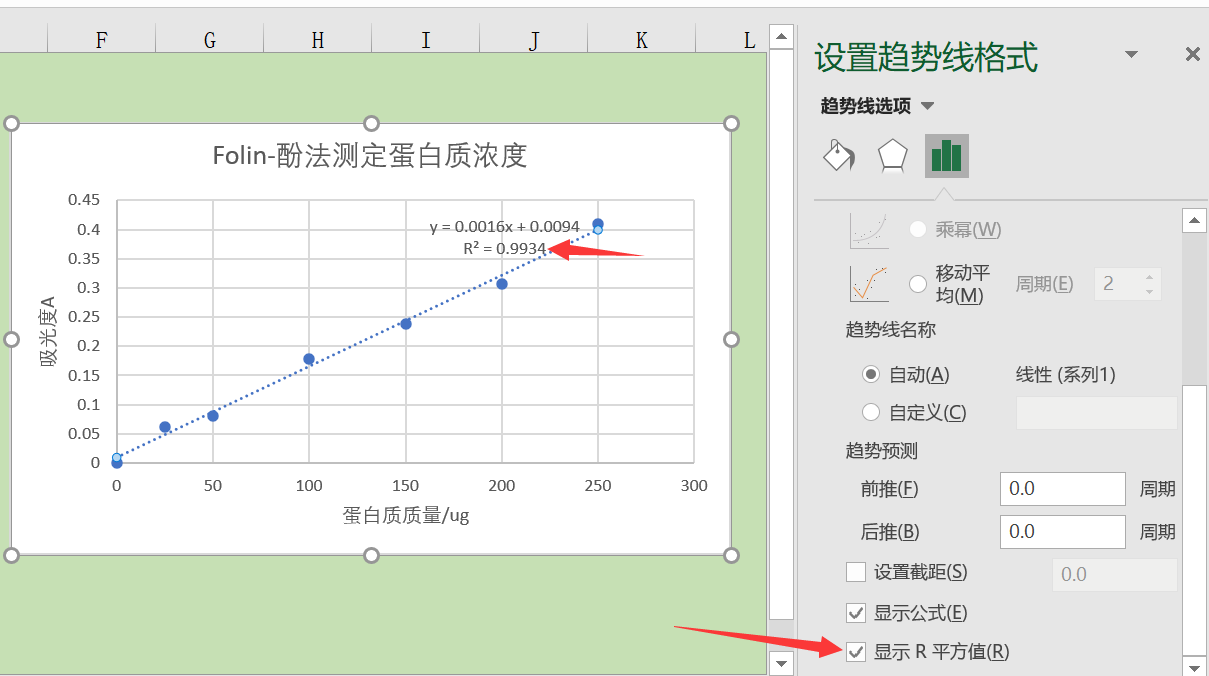This screenshot has width=1209, height=676.
Task: Click the 前推(F) forecast input field
Action: [1063, 489]
